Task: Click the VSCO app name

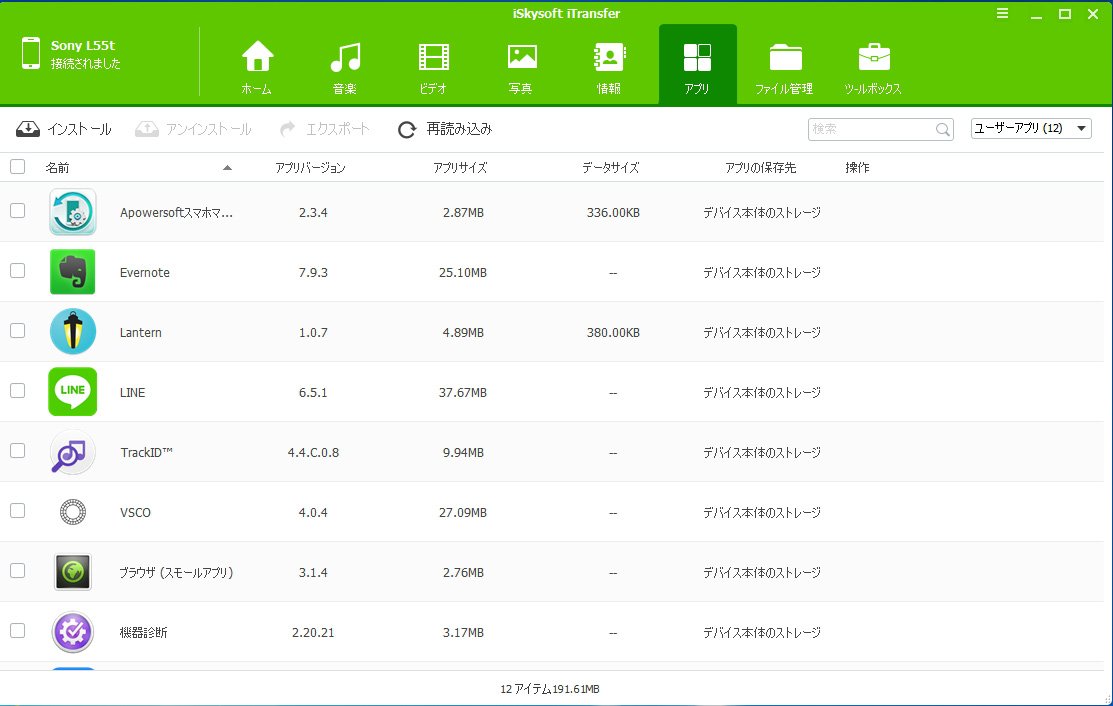Action: click(x=135, y=512)
